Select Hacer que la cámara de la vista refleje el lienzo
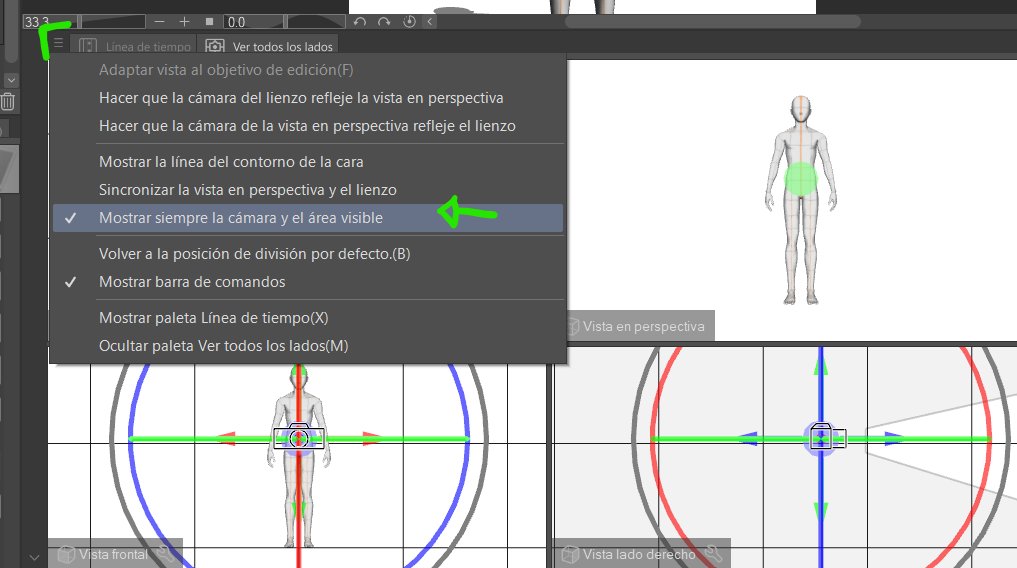 click(x=307, y=126)
